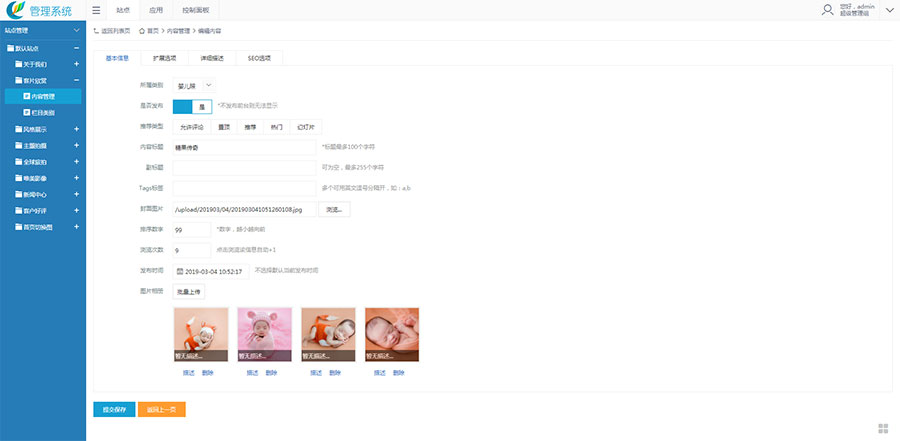Toggle the 热门 option
The width and height of the screenshot is (900, 441).
coord(276,127)
